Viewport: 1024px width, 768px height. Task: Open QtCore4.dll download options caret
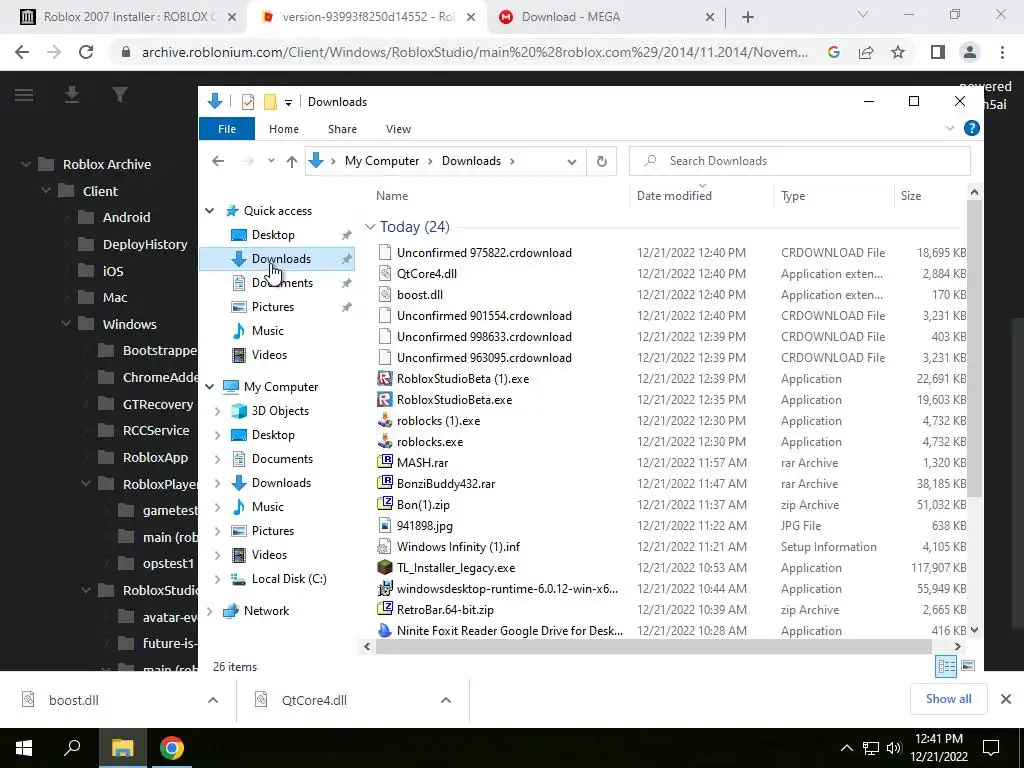(x=446, y=700)
